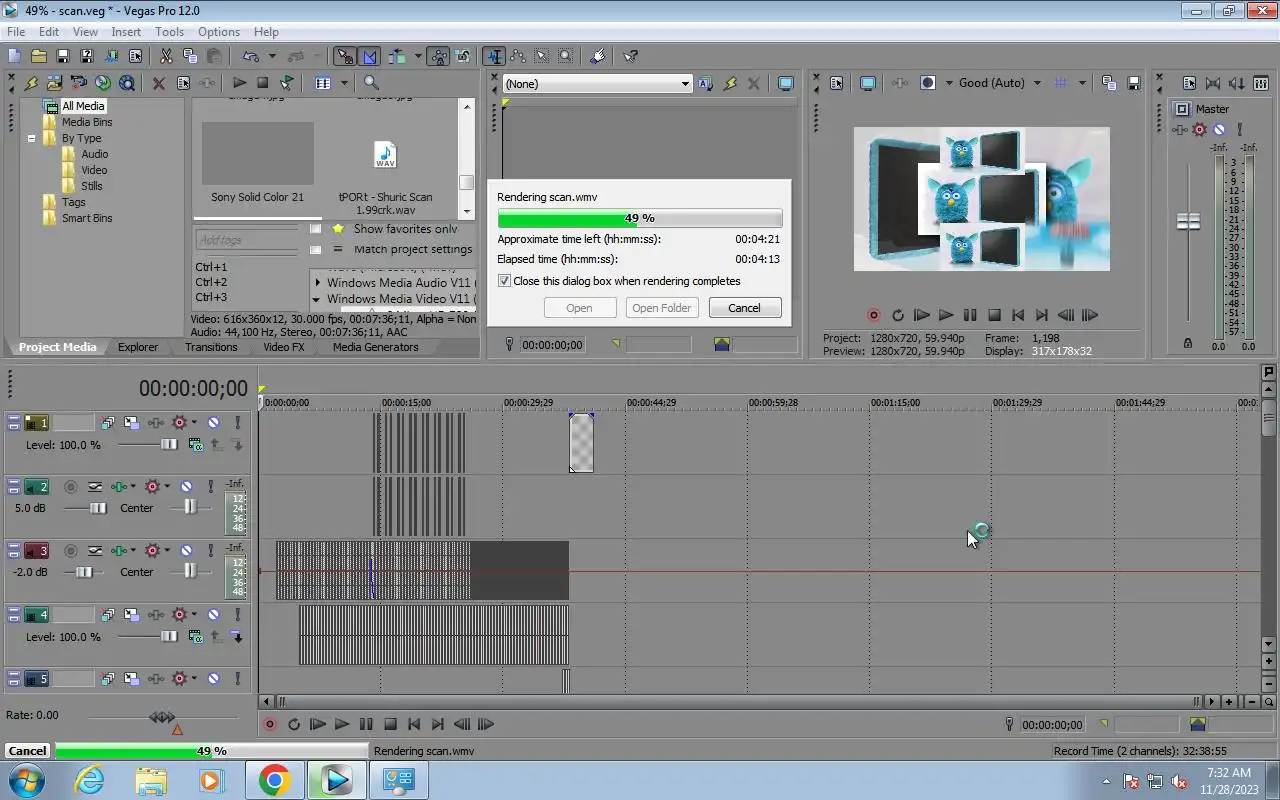Toggle Video Preview on External Monitor icon
The image size is (1280, 800).
point(868,83)
